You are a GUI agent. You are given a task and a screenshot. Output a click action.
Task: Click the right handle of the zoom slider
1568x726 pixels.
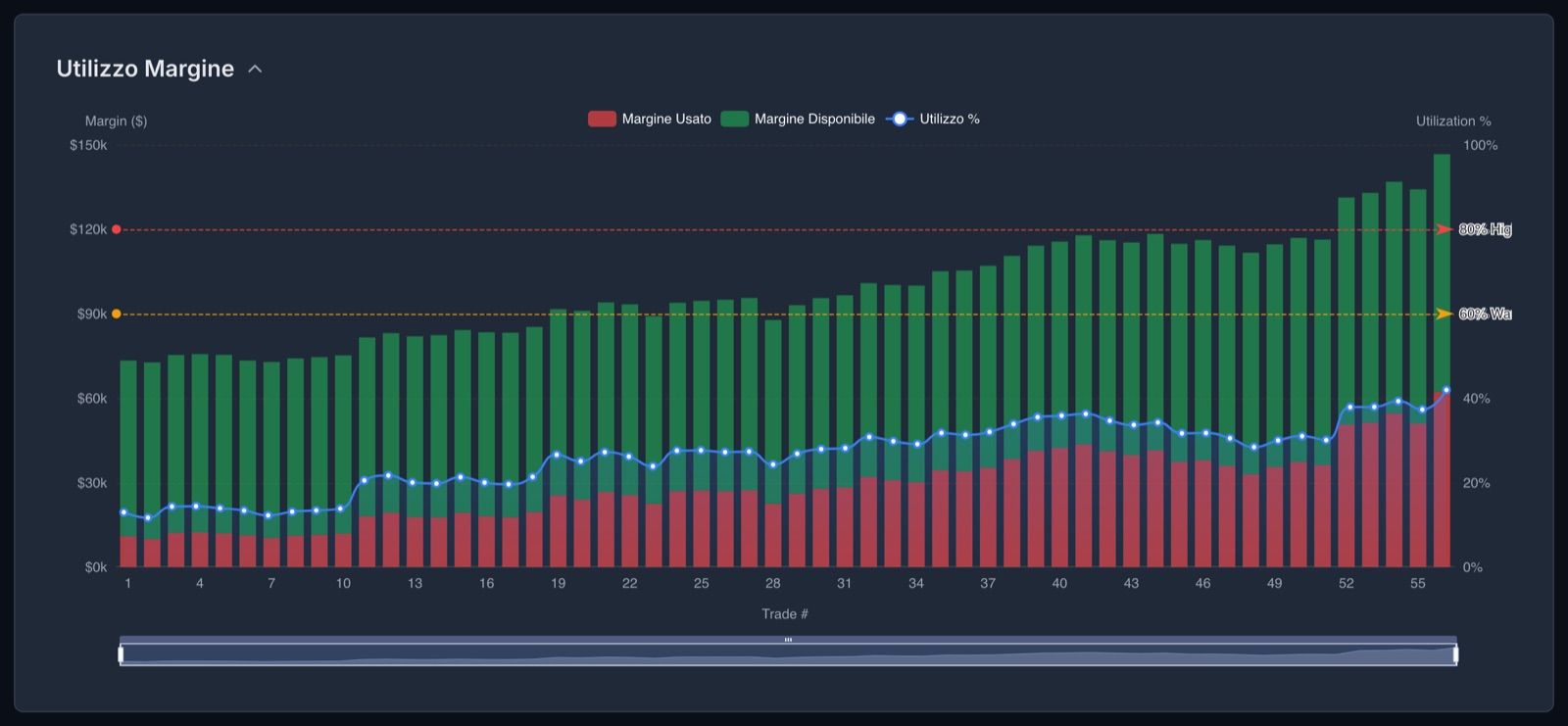tap(1456, 654)
